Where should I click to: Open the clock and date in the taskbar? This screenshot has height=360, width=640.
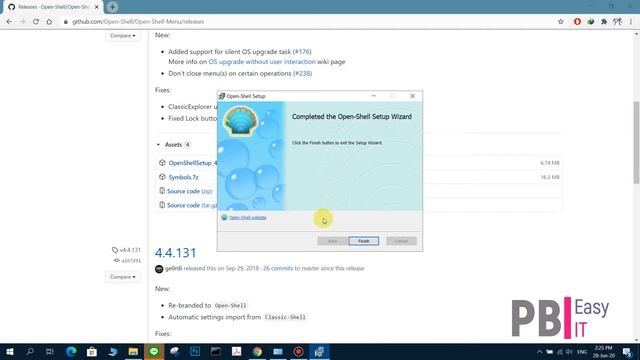[x=604, y=351]
